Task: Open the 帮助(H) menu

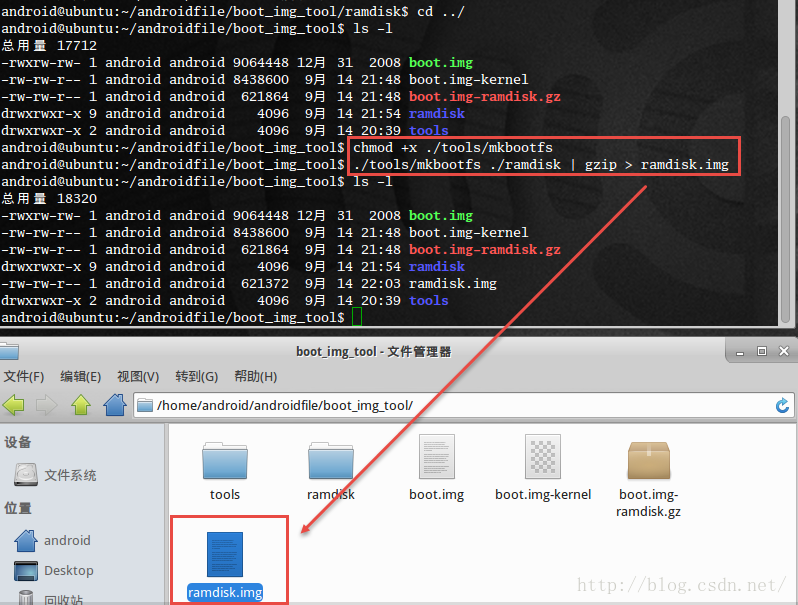Action: point(255,377)
